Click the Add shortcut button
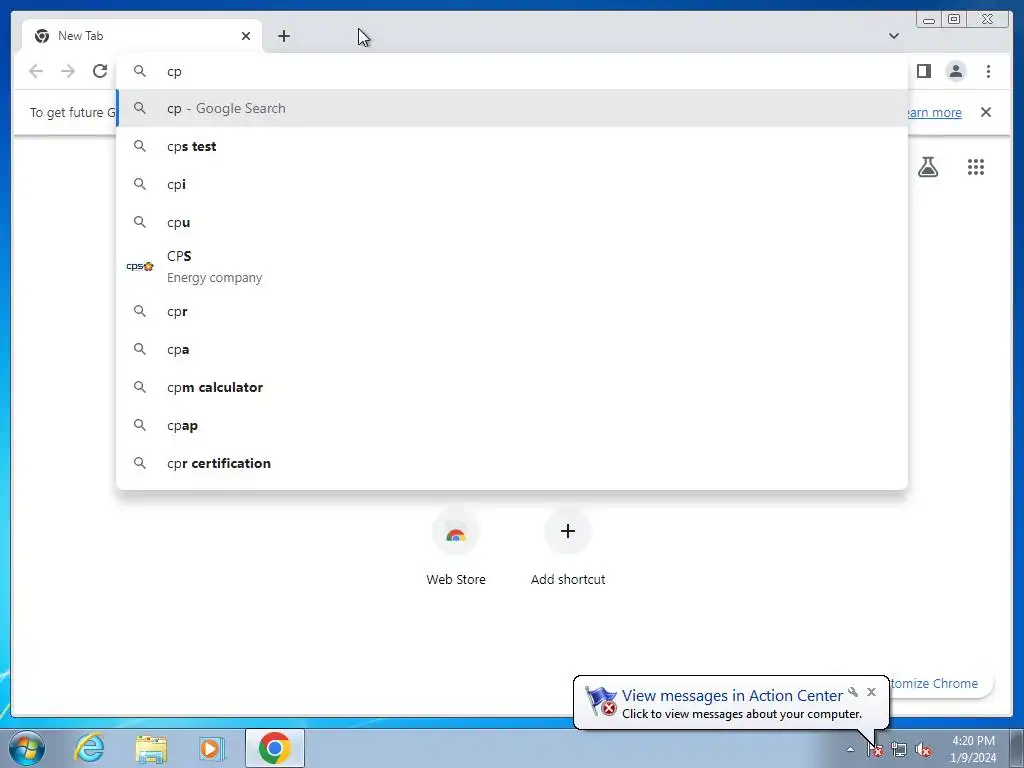Image resolution: width=1024 pixels, height=768 pixels. tap(568, 549)
